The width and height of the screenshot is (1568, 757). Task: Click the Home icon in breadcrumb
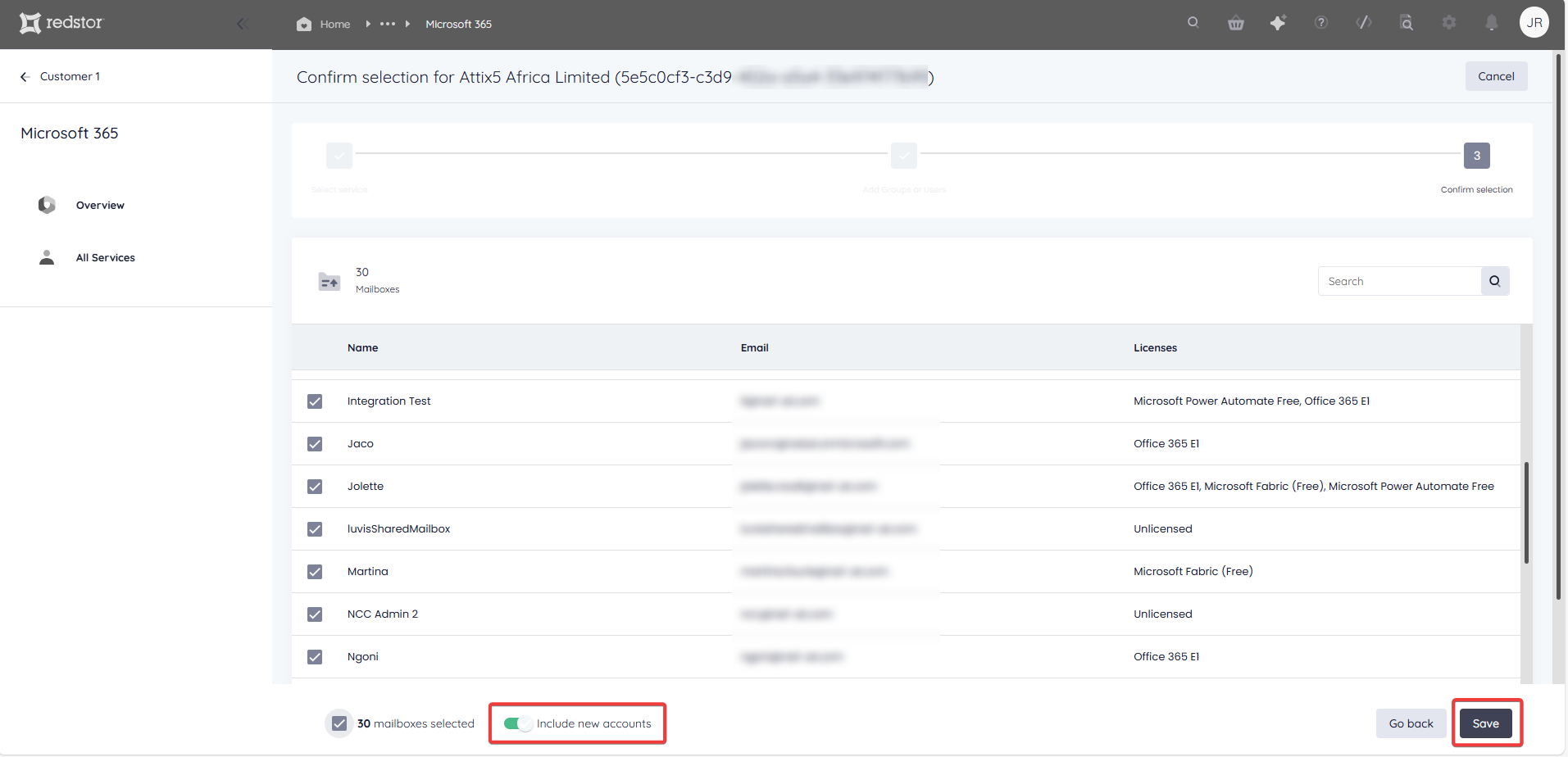pyautogui.click(x=304, y=24)
